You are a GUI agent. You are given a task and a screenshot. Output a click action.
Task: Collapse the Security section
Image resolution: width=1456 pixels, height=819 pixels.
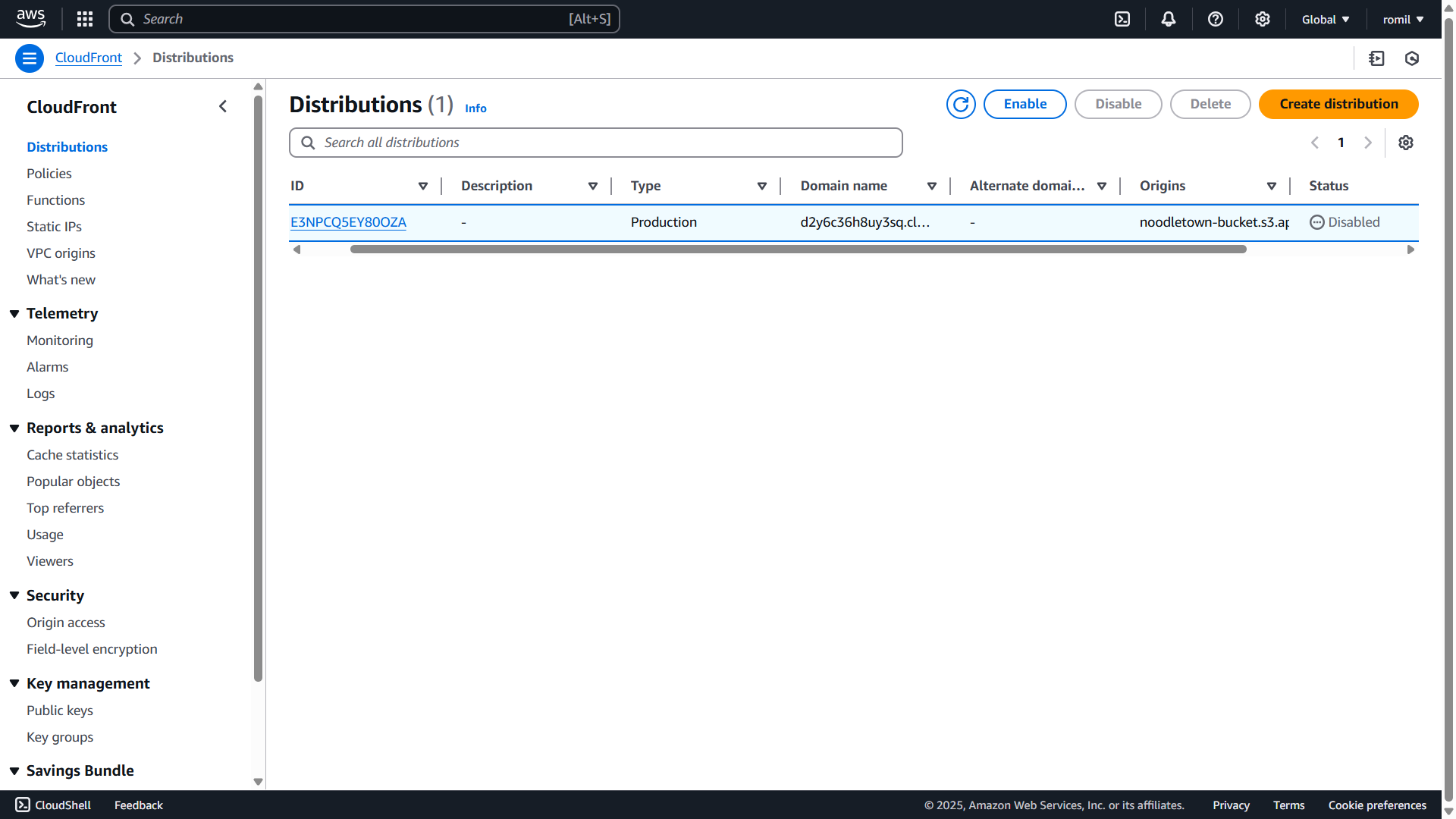[x=14, y=595]
